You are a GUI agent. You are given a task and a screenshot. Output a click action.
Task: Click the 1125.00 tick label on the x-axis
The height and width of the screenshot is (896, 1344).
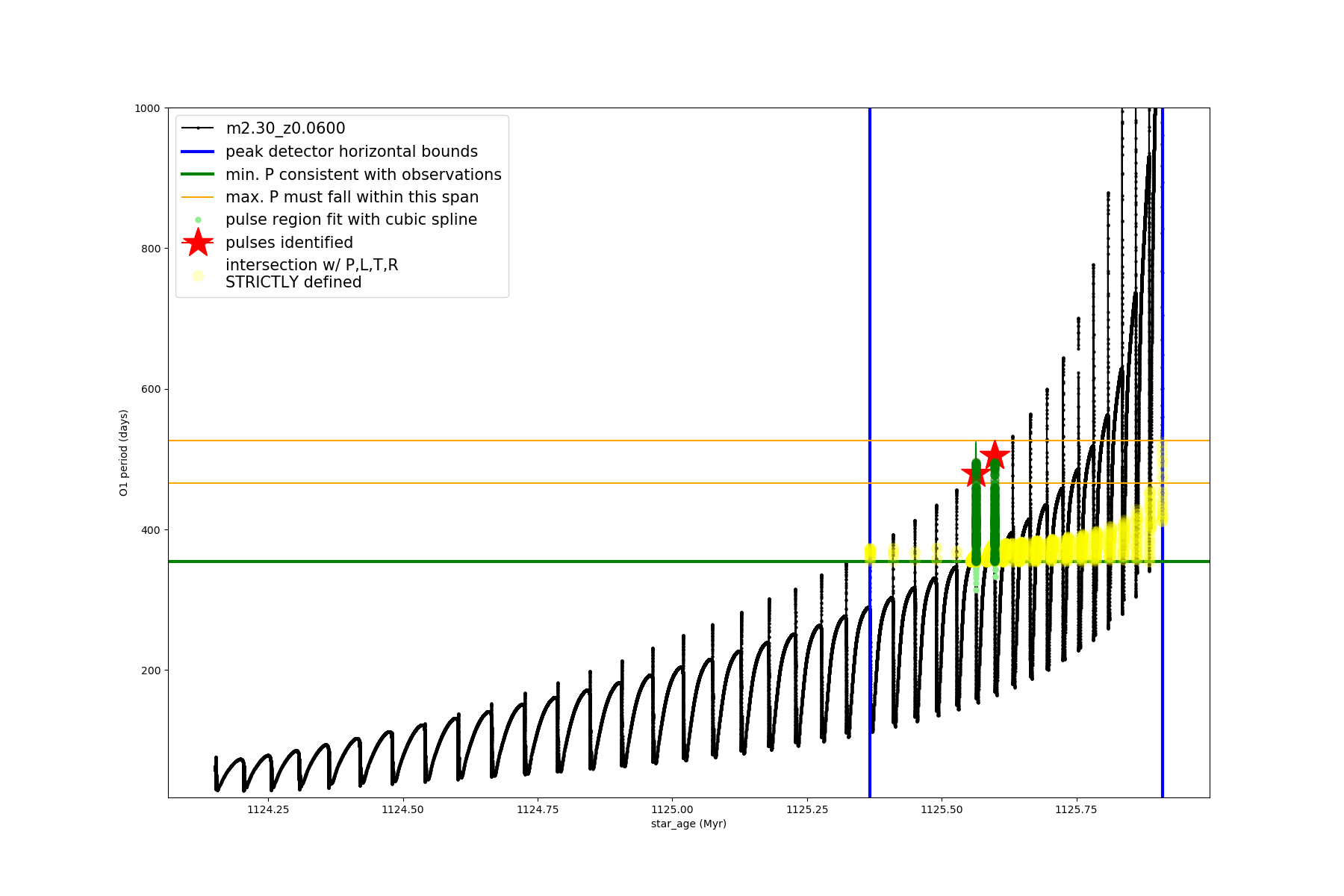672,809
